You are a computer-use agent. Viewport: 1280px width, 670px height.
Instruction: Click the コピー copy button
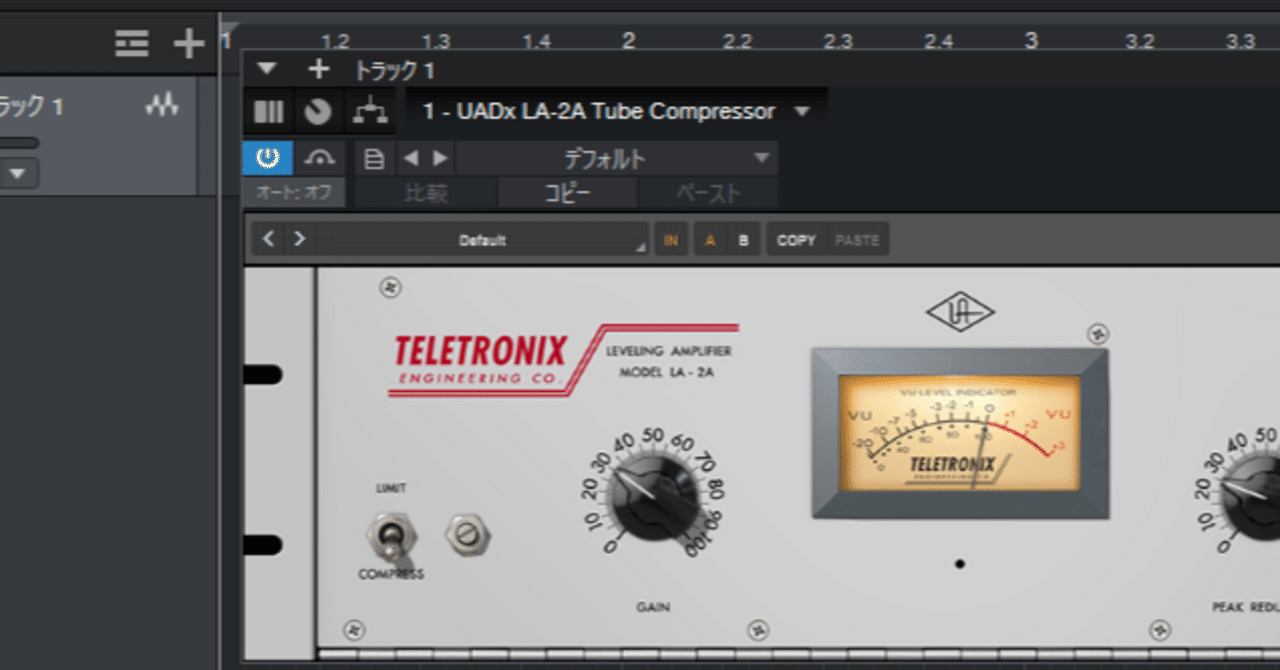(x=567, y=194)
